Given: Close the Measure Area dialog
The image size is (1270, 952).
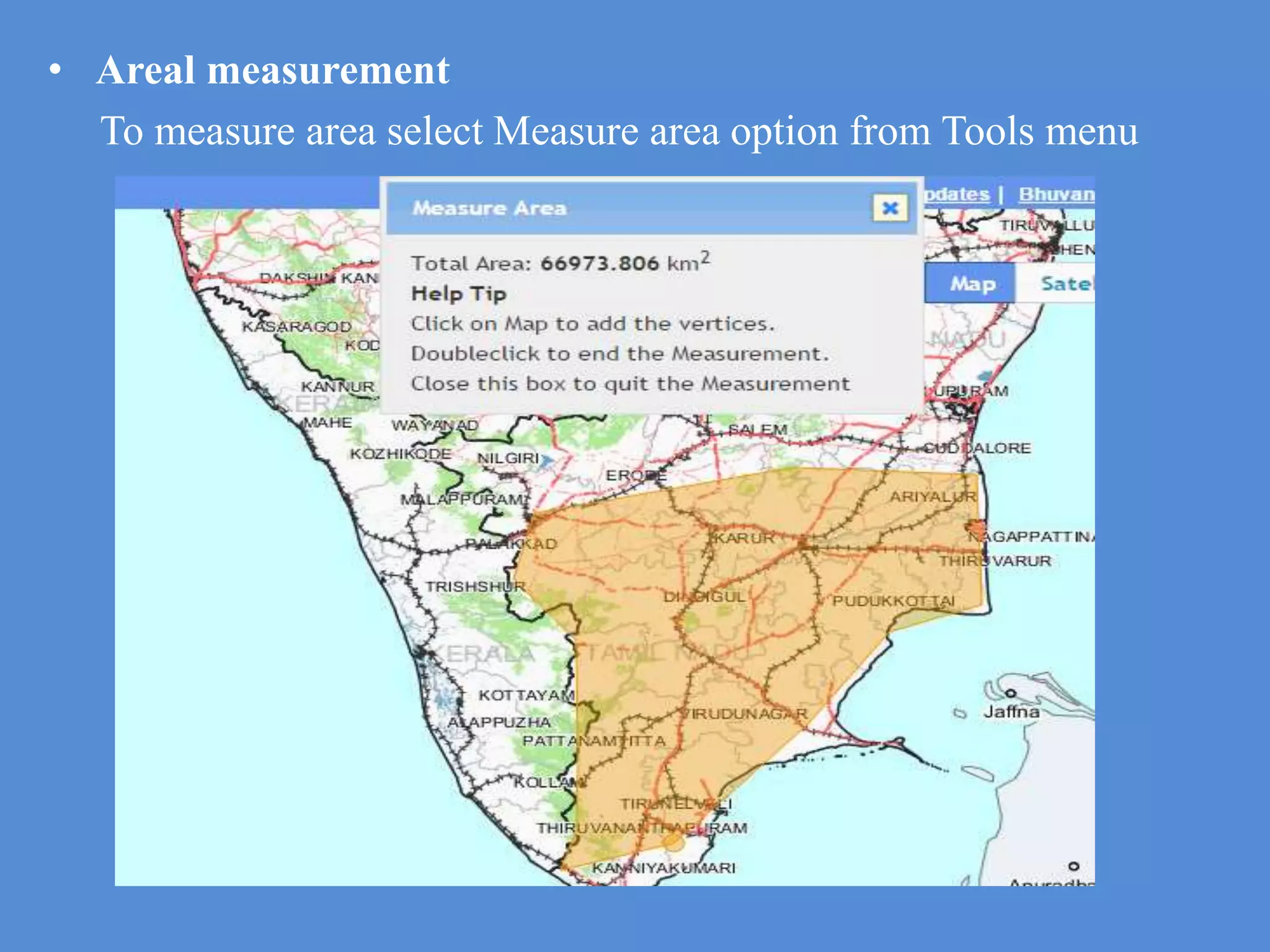Looking at the screenshot, I should tap(890, 208).
